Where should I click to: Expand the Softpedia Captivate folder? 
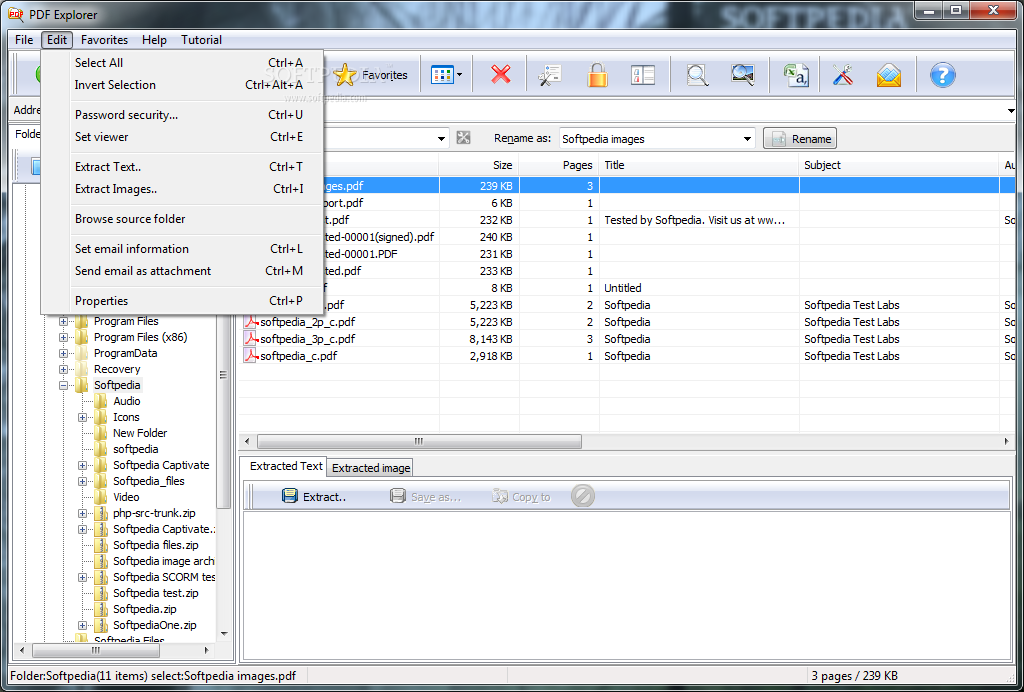click(x=82, y=465)
